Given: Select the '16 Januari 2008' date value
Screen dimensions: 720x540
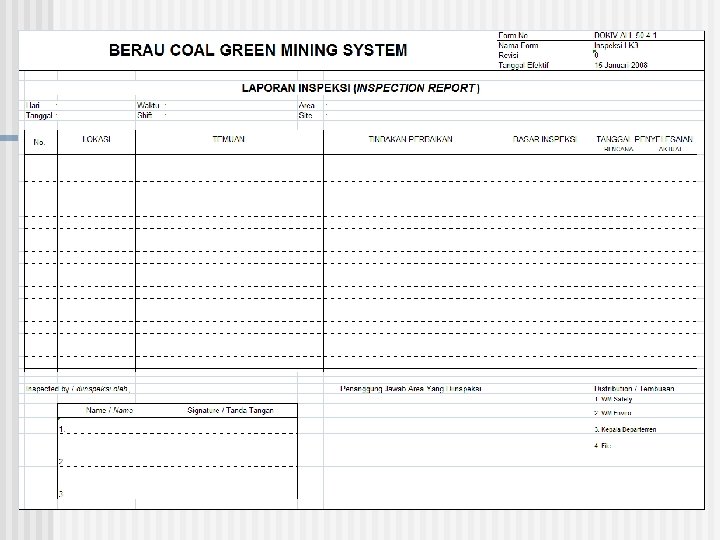Looking at the screenshot, I should (x=621, y=65).
